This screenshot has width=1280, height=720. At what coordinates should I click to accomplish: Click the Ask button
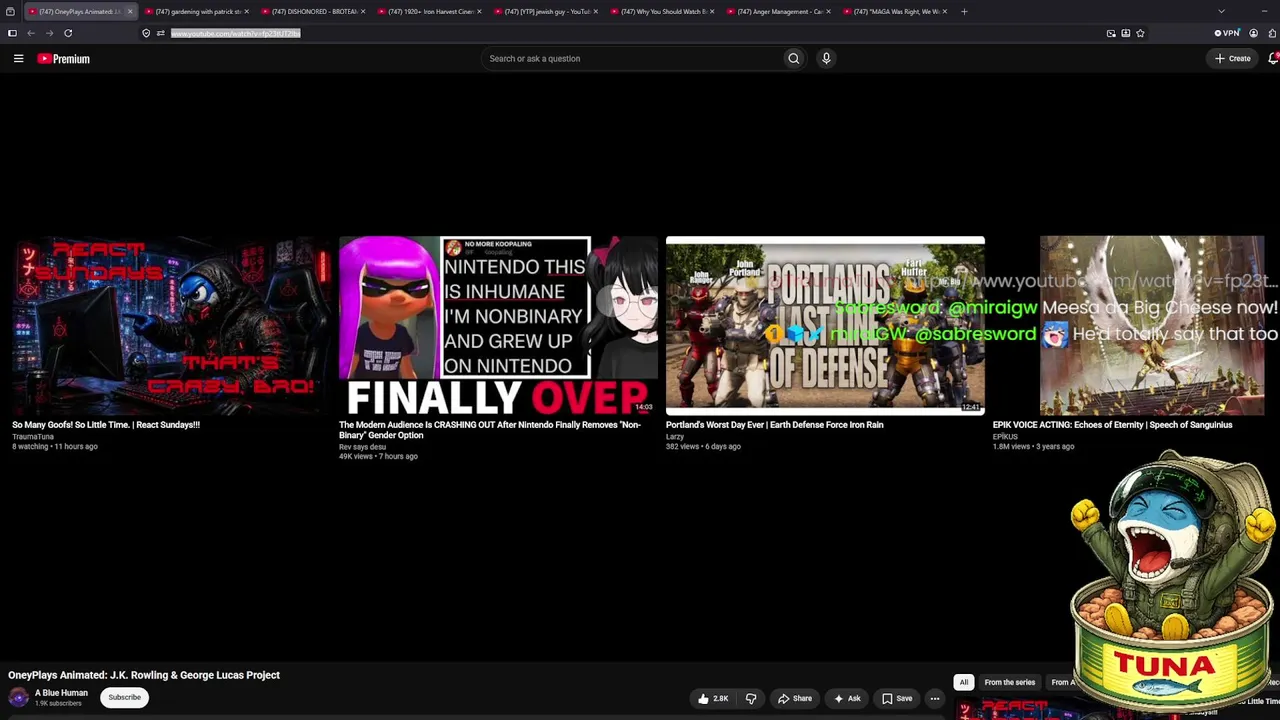847,698
